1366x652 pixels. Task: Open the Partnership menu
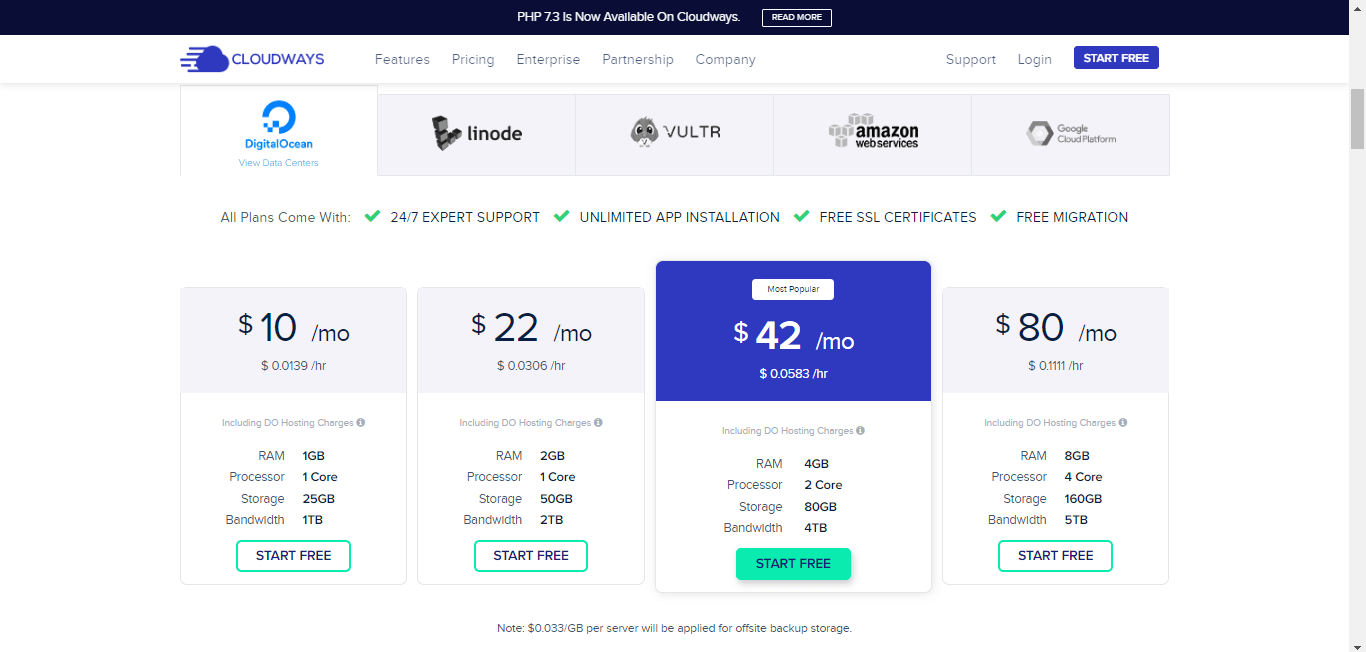[x=638, y=59]
